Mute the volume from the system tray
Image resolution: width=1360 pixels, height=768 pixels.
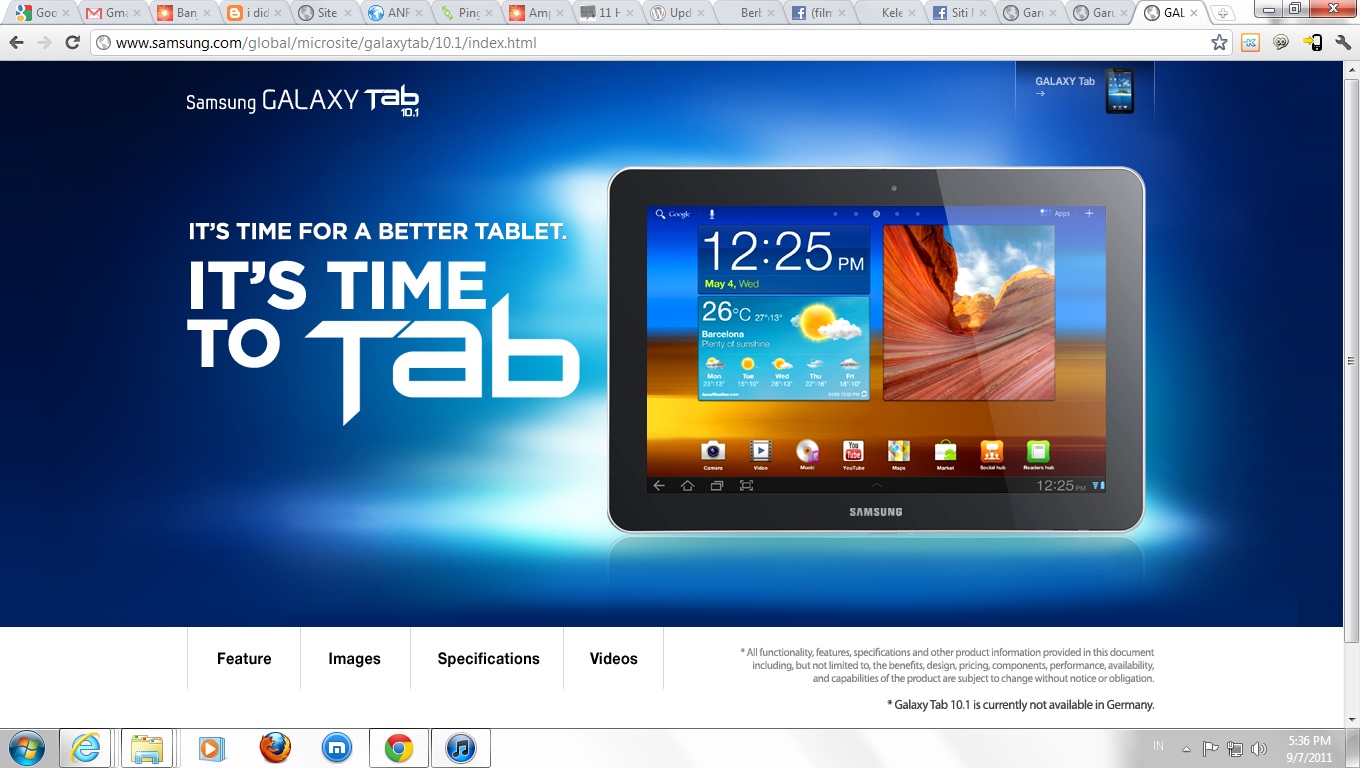1258,747
